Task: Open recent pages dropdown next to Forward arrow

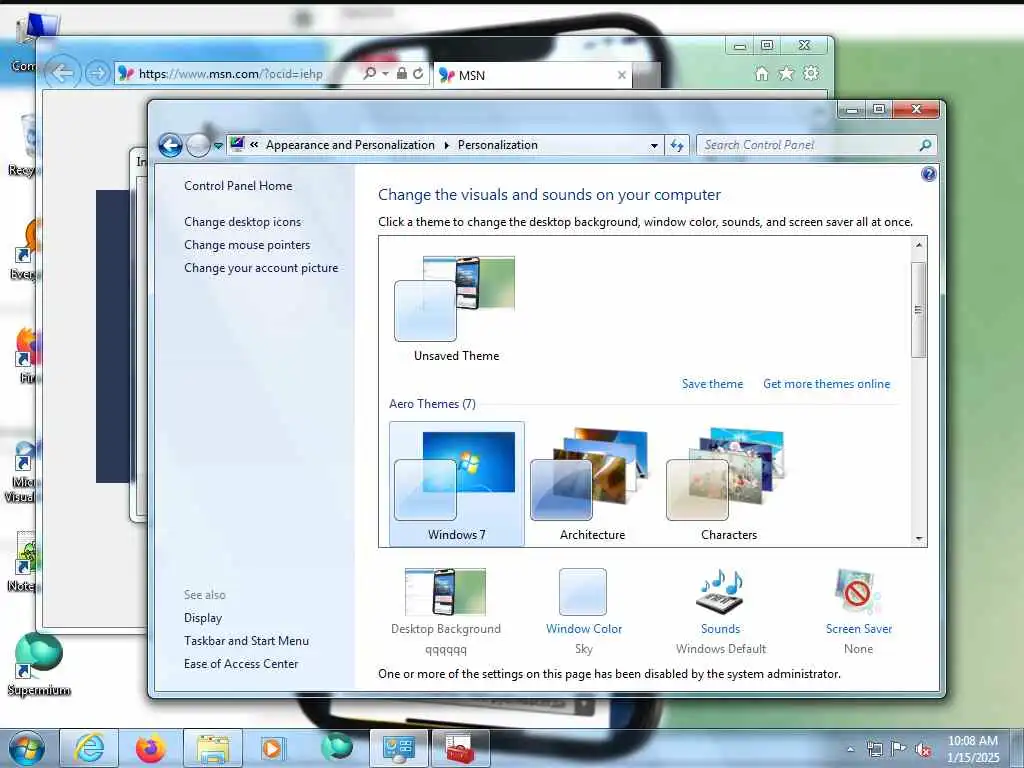Action: [218, 146]
